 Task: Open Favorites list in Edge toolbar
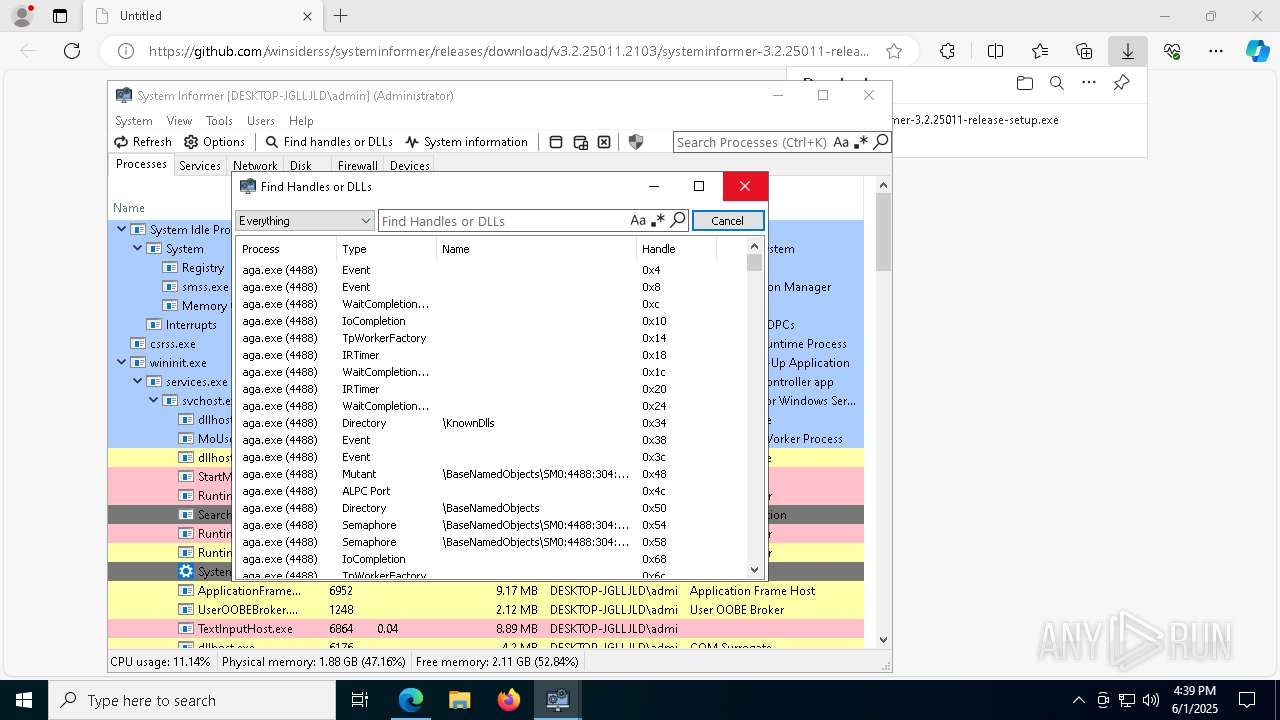click(x=1040, y=51)
